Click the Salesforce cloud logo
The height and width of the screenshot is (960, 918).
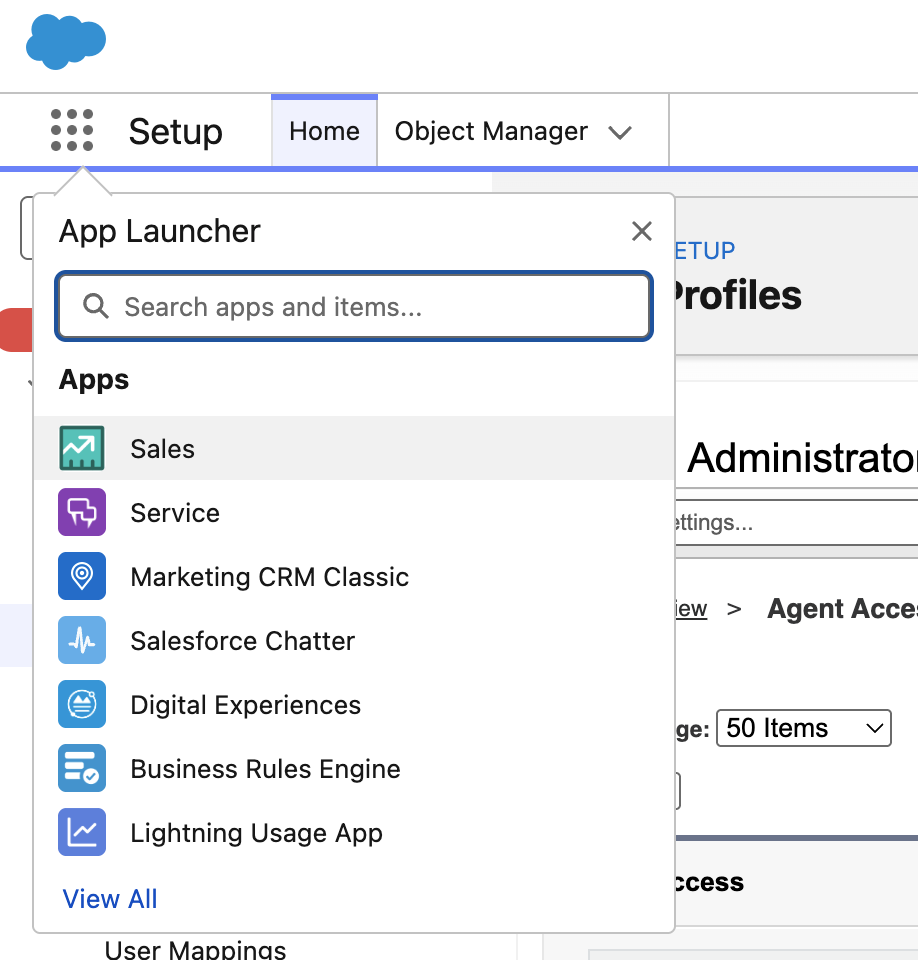(66, 42)
